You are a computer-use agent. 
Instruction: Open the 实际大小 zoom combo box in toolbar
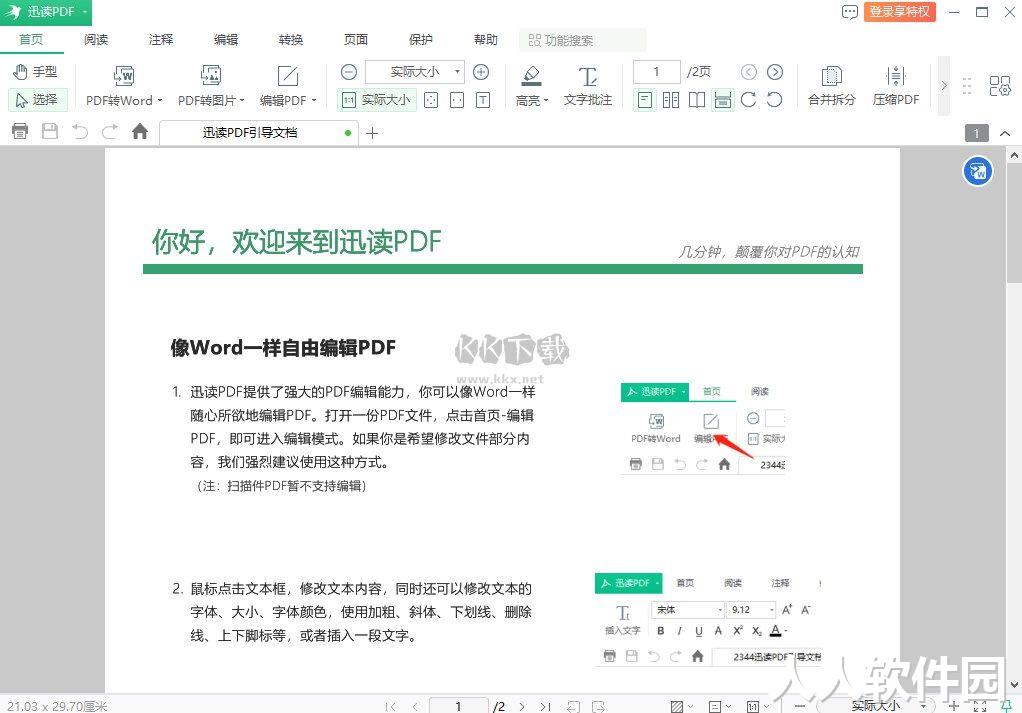coord(415,72)
